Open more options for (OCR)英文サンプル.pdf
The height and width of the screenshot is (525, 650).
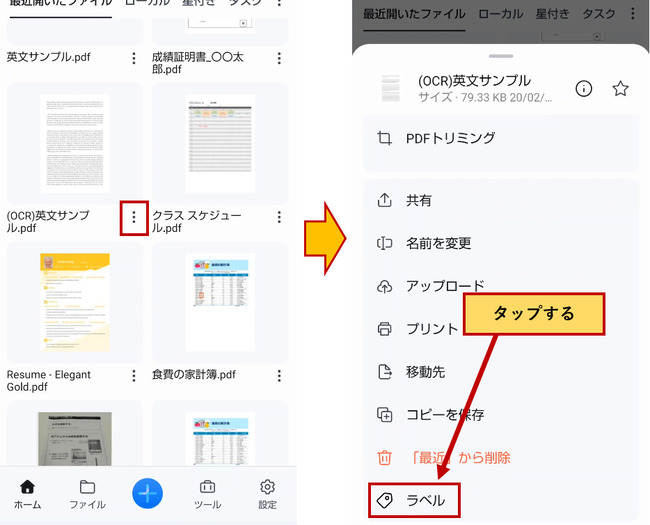(133, 217)
